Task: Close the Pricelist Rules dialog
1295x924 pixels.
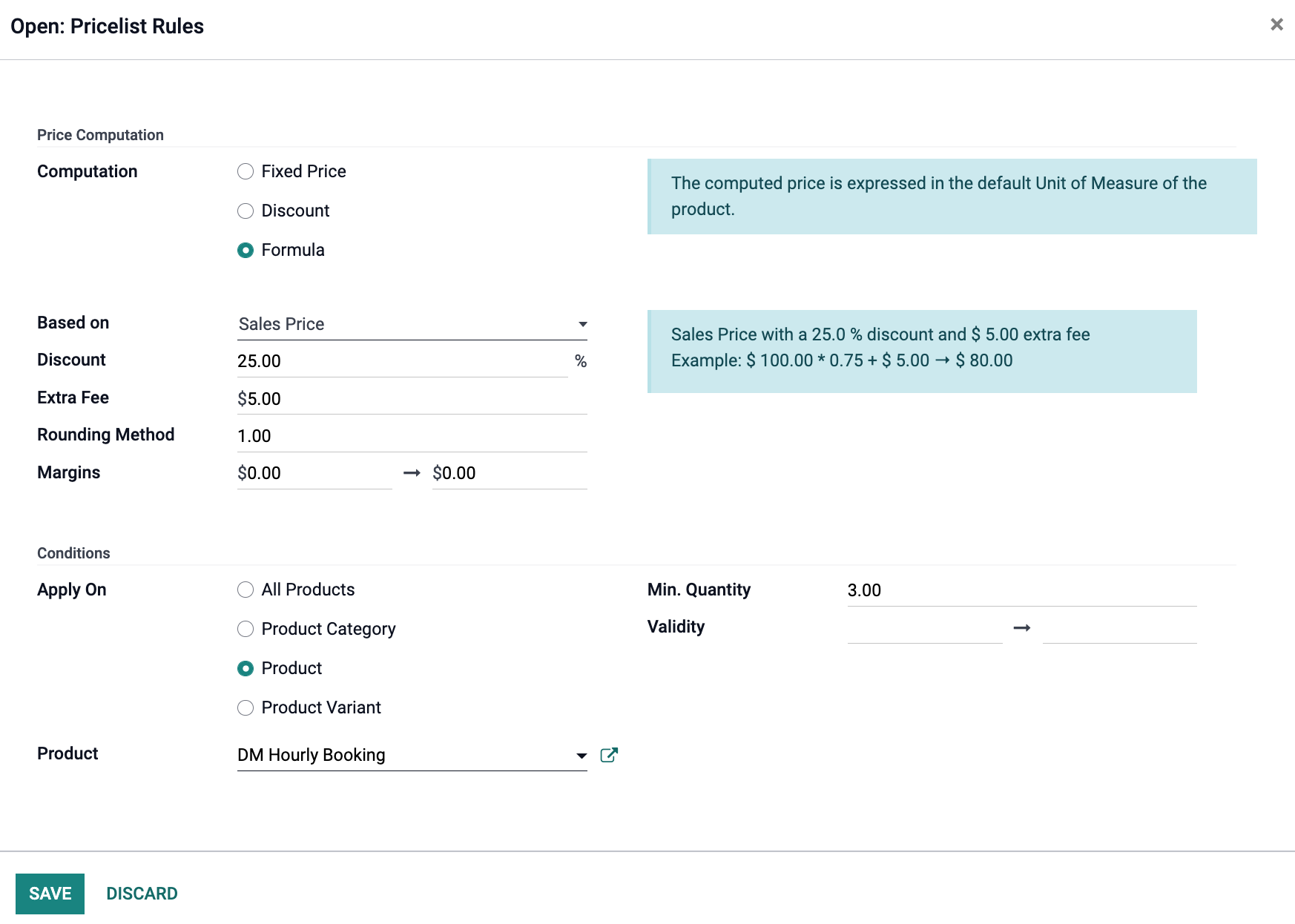Action: pos(1276,24)
